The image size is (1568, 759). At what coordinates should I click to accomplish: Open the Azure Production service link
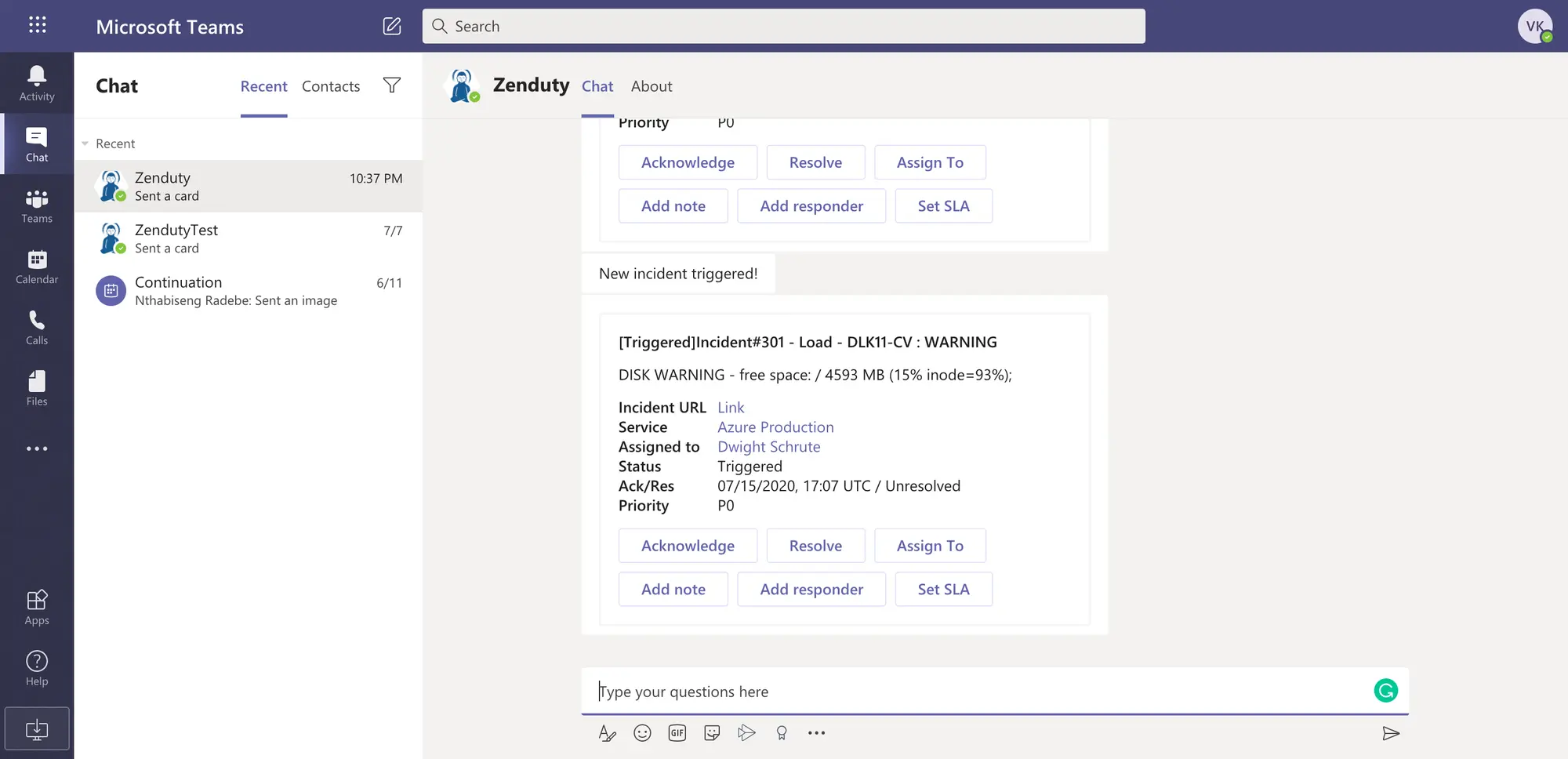775,427
